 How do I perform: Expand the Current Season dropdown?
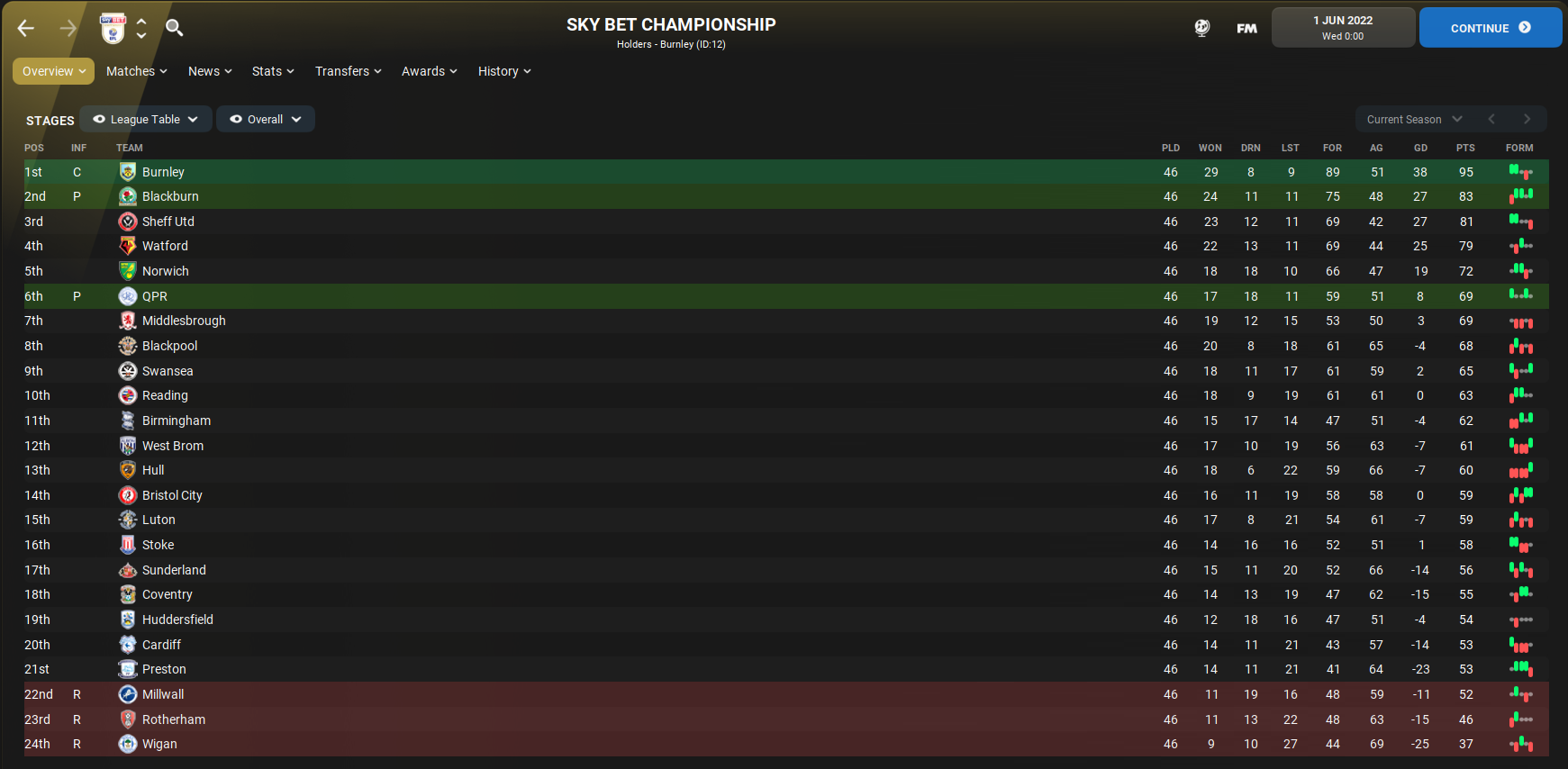pyautogui.click(x=1414, y=119)
